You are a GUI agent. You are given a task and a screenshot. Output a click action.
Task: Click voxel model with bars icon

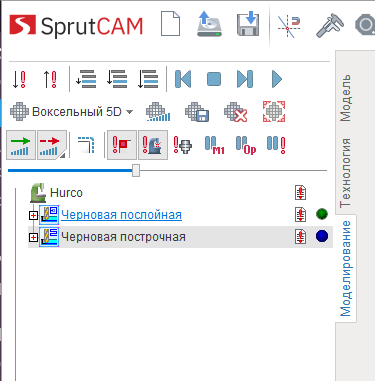[x=158, y=112]
